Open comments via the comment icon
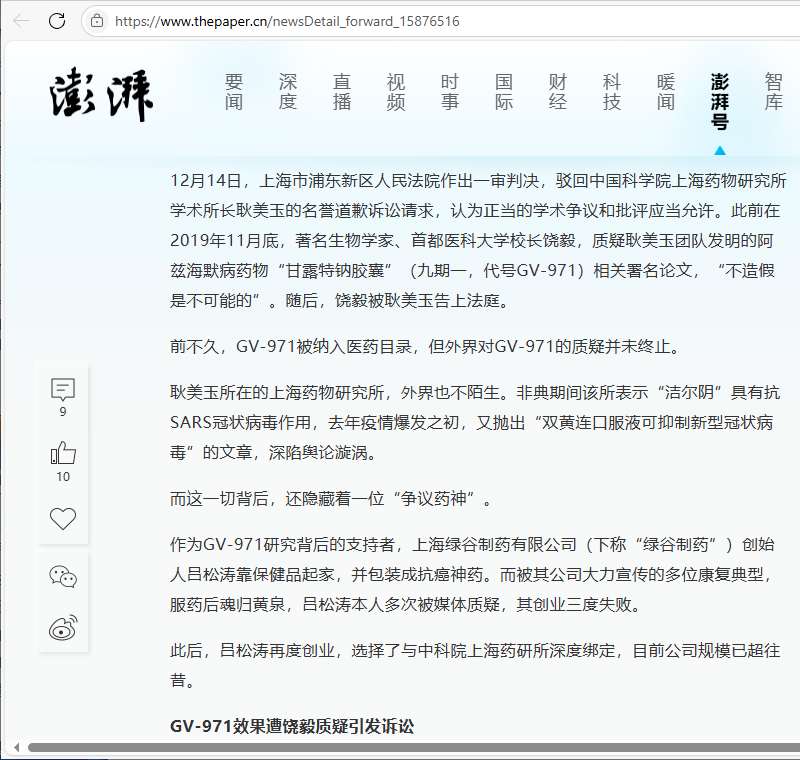800x760 pixels. click(63, 389)
